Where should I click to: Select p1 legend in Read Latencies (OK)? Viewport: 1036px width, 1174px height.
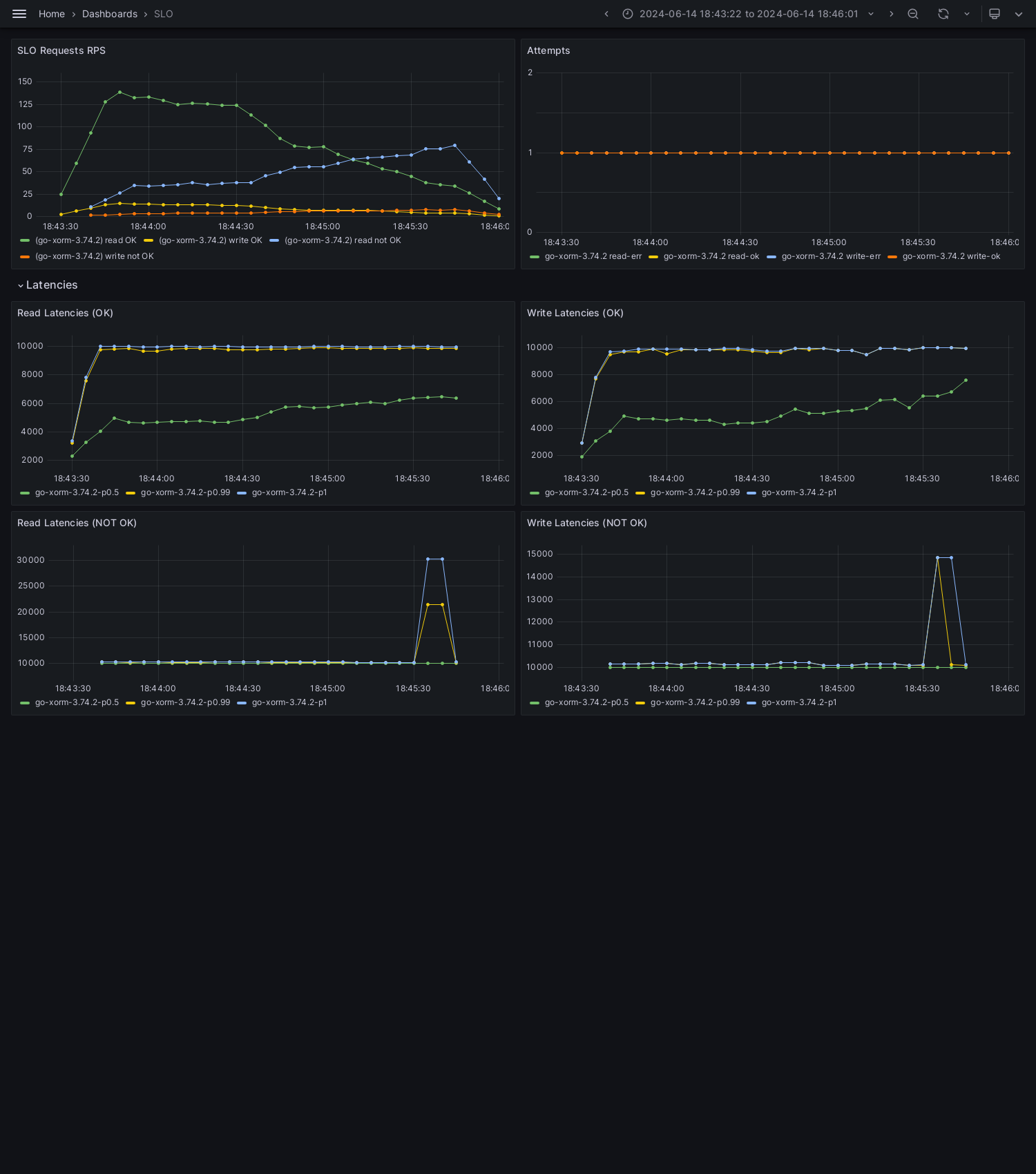click(x=289, y=492)
